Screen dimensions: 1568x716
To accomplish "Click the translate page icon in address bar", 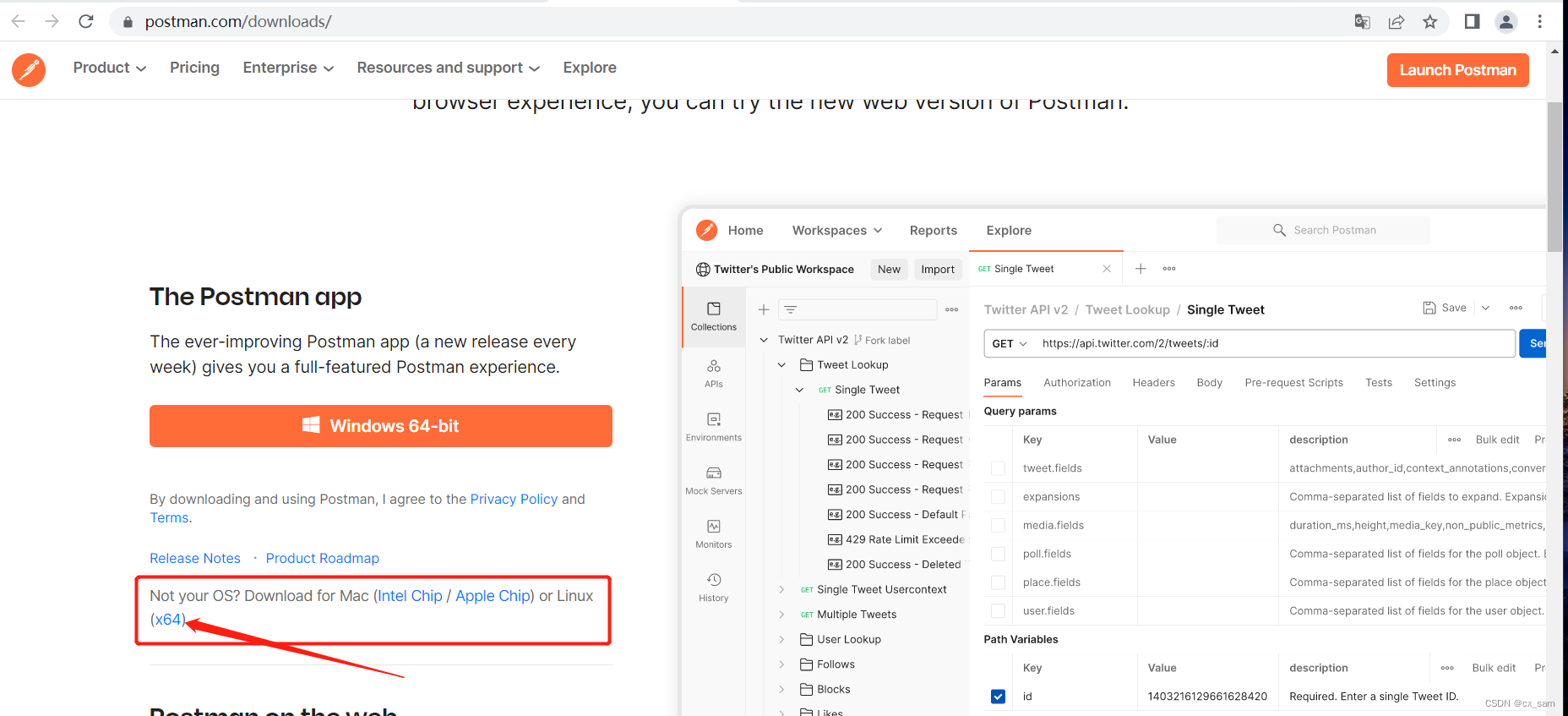I will 1362,22.
